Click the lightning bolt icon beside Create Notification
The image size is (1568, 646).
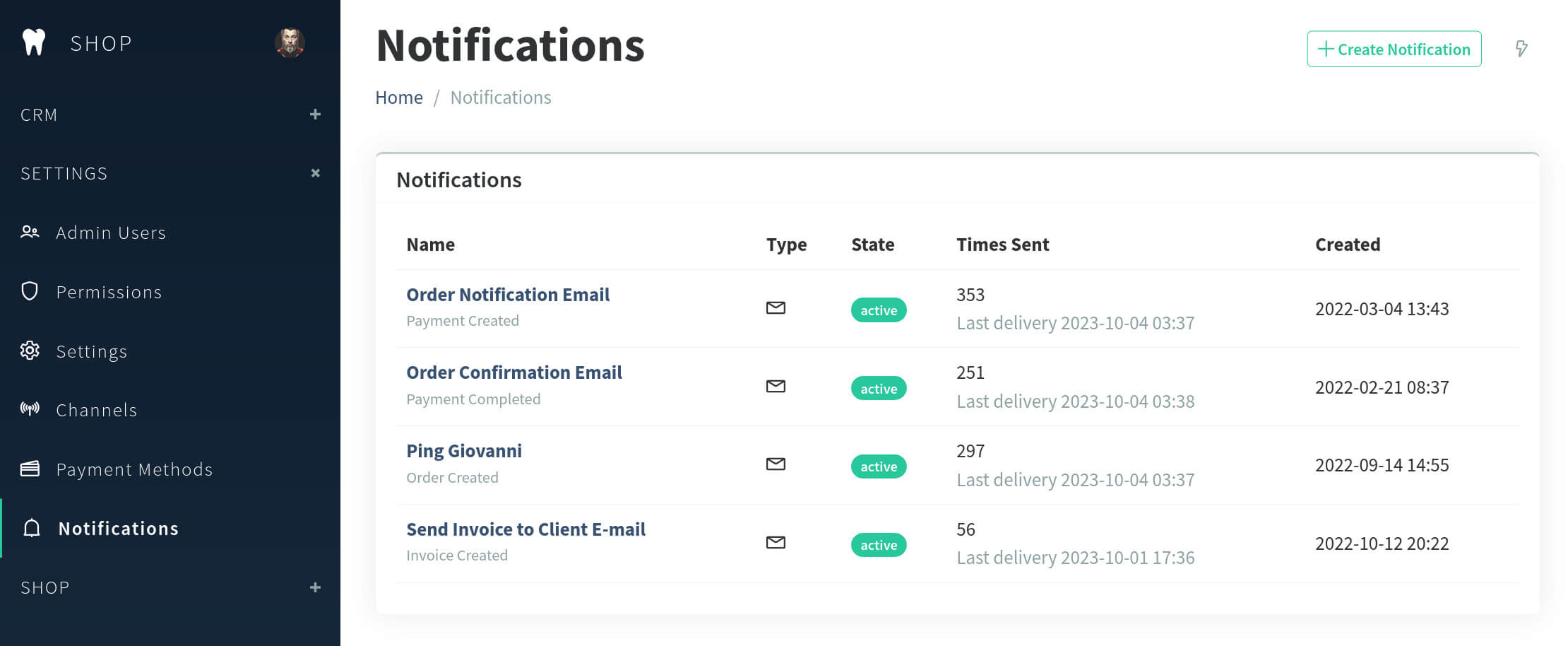(x=1522, y=49)
